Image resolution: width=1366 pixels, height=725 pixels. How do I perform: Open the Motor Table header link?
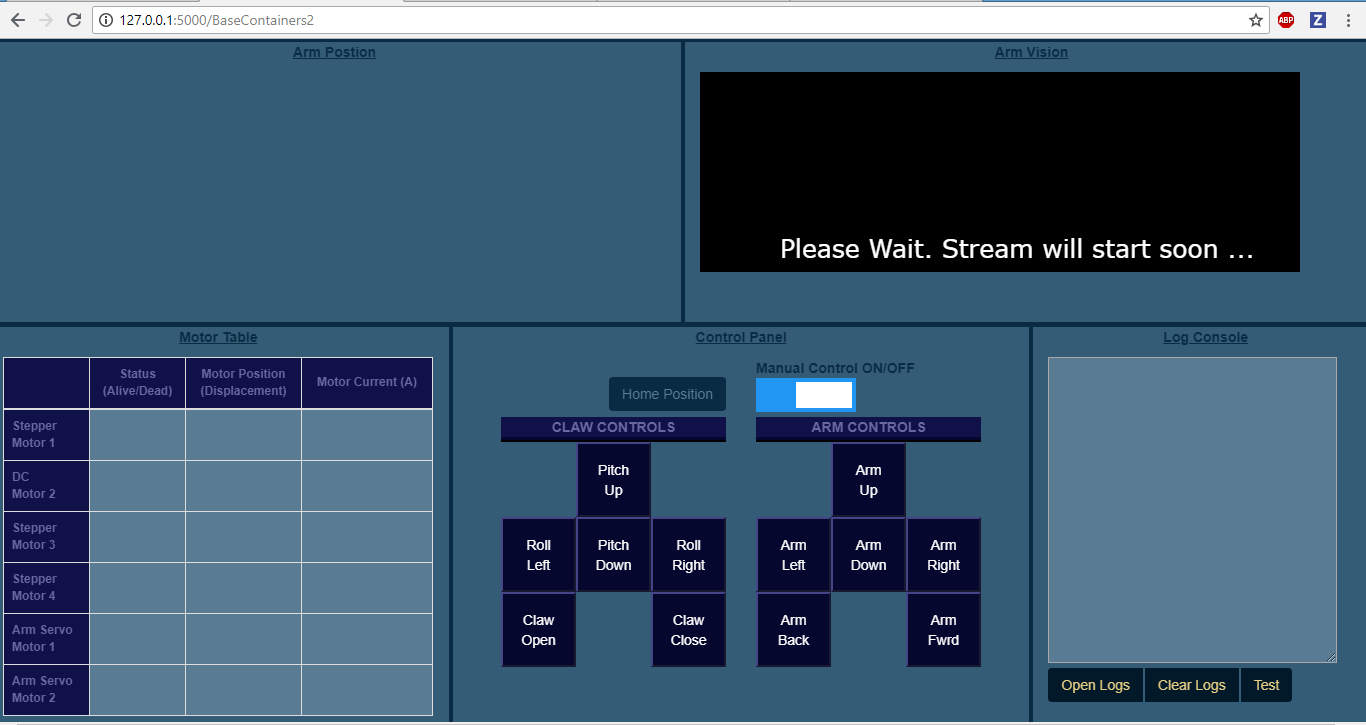[x=217, y=337]
